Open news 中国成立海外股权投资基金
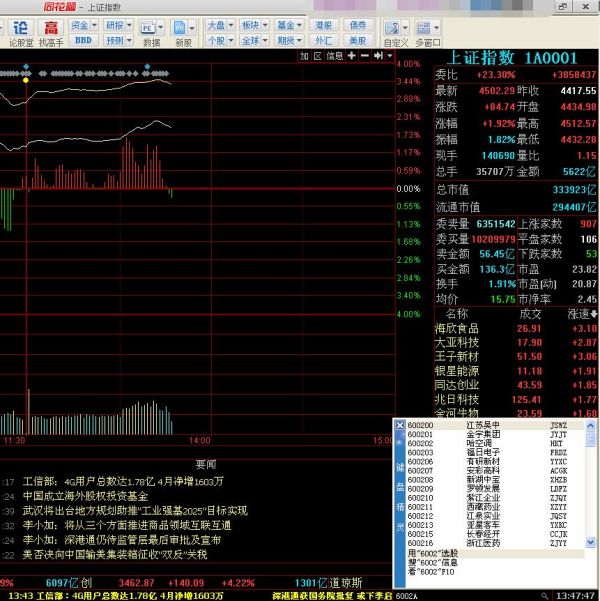This screenshot has height=601, width=600. click(85, 496)
